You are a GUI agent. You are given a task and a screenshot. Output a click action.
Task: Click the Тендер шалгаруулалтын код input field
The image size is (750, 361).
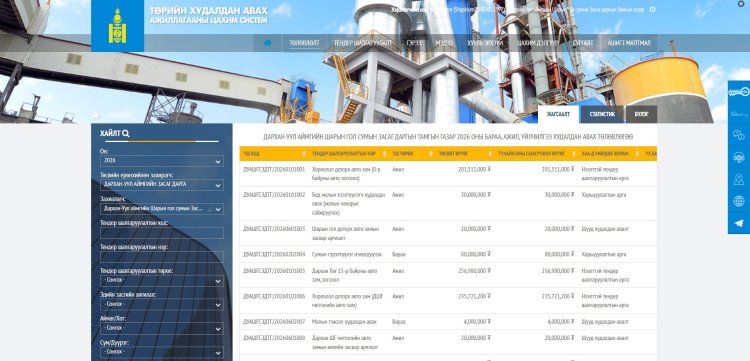pyautogui.click(x=162, y=233)
